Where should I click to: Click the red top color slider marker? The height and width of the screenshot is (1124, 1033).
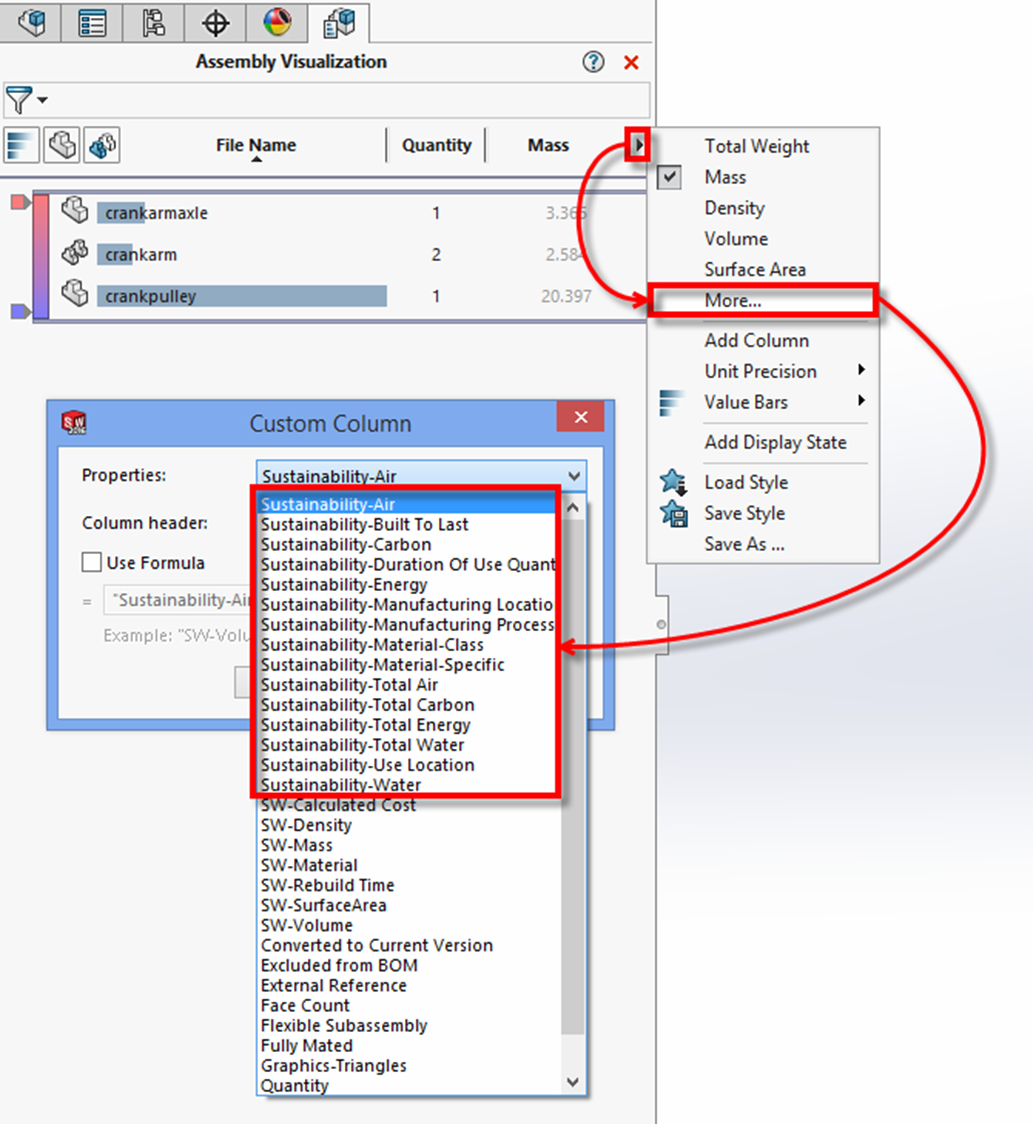(21, 203)
